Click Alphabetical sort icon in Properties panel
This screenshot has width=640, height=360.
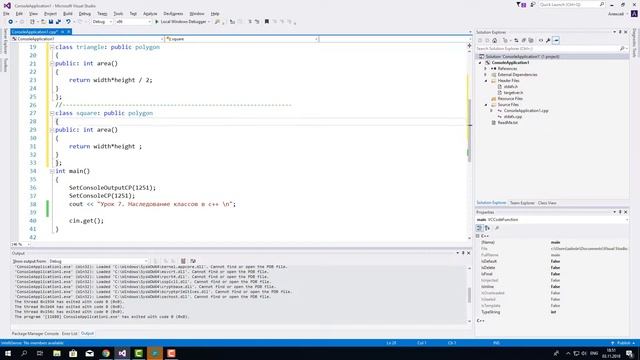point(487,228)
